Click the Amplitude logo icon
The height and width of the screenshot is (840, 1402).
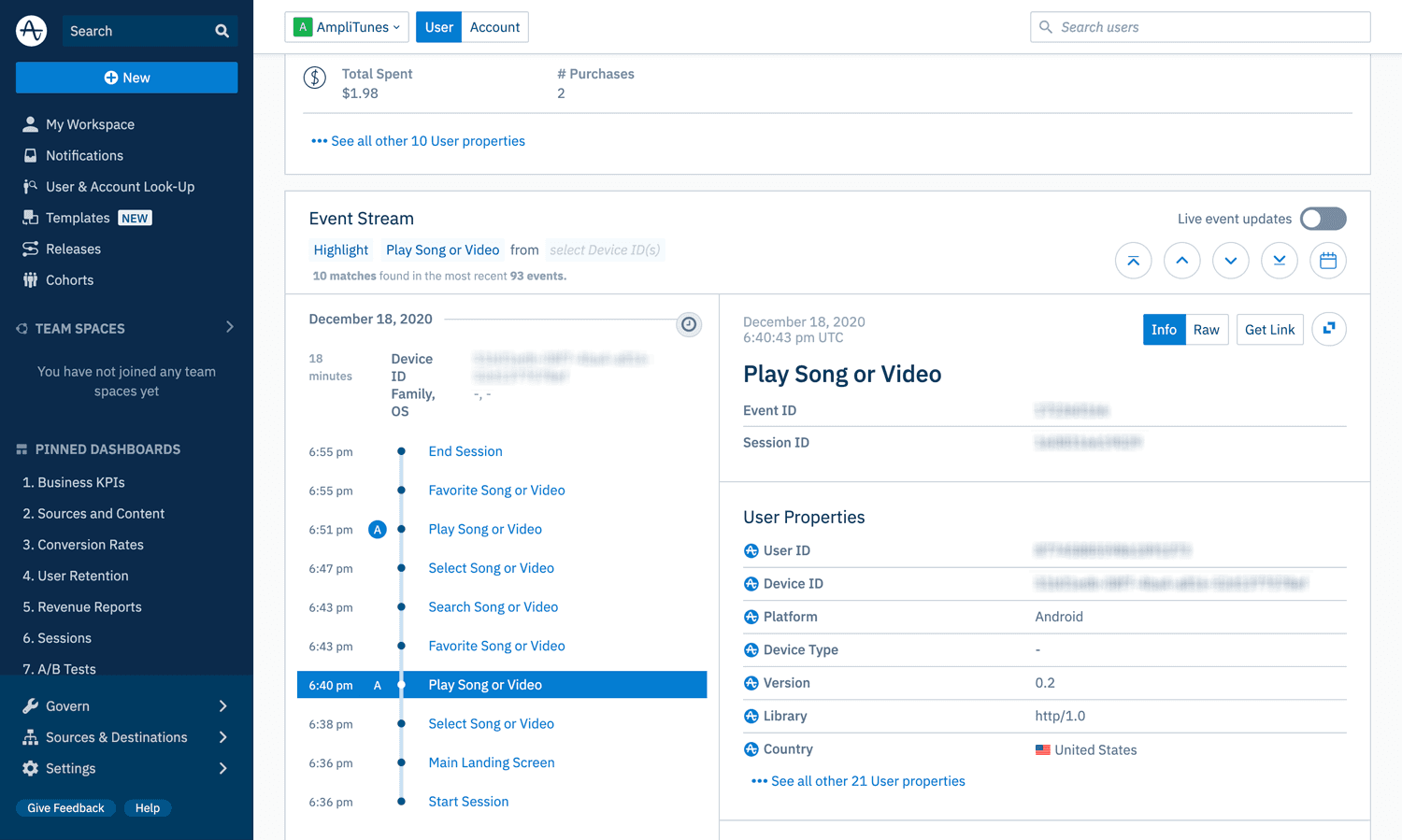31,31
